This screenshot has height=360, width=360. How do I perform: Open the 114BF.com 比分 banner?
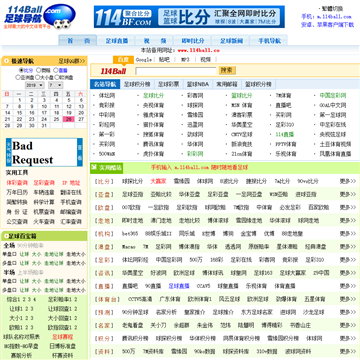[189, 17]
